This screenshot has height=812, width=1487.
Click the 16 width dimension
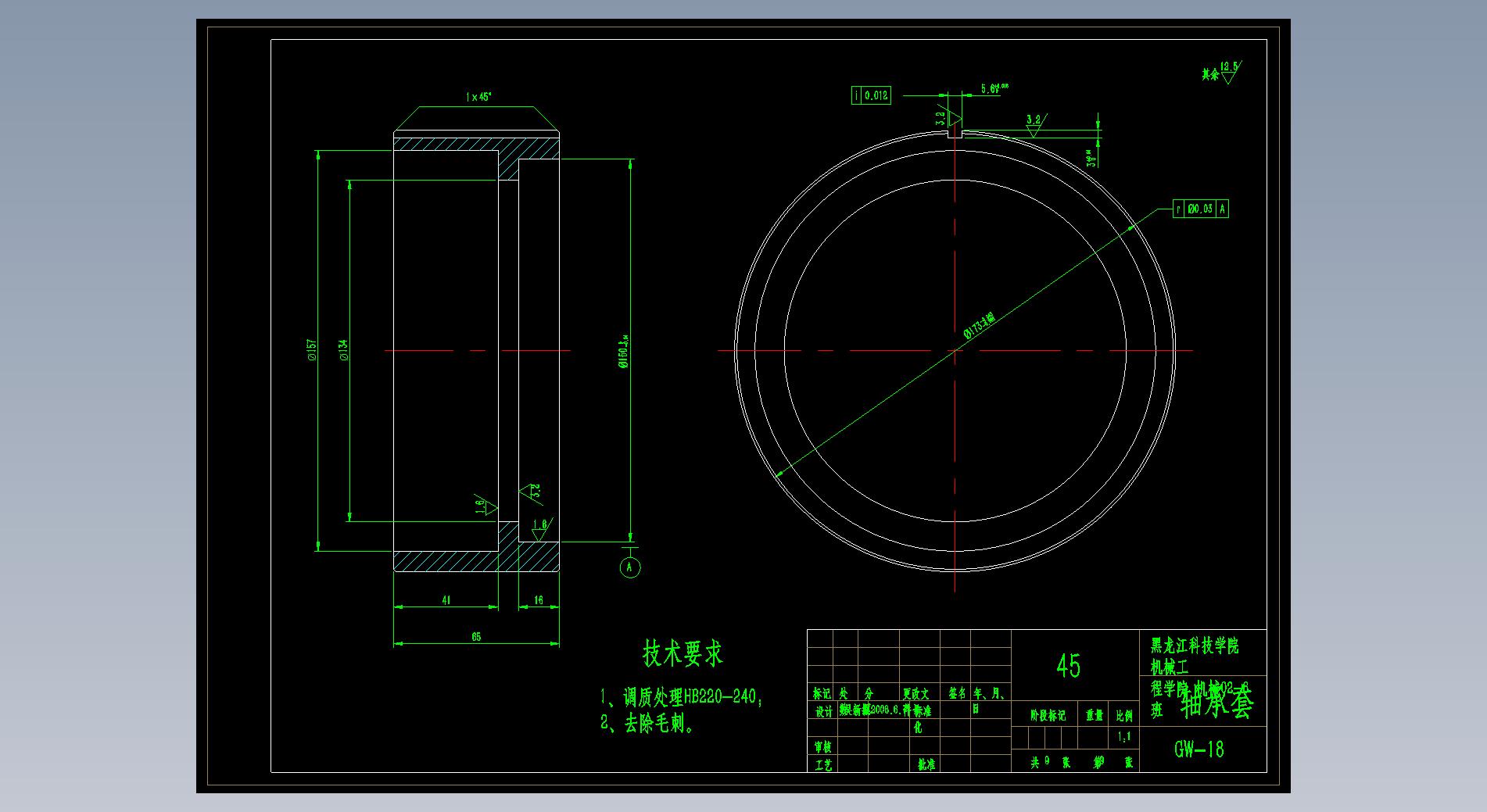click(539, 600)
